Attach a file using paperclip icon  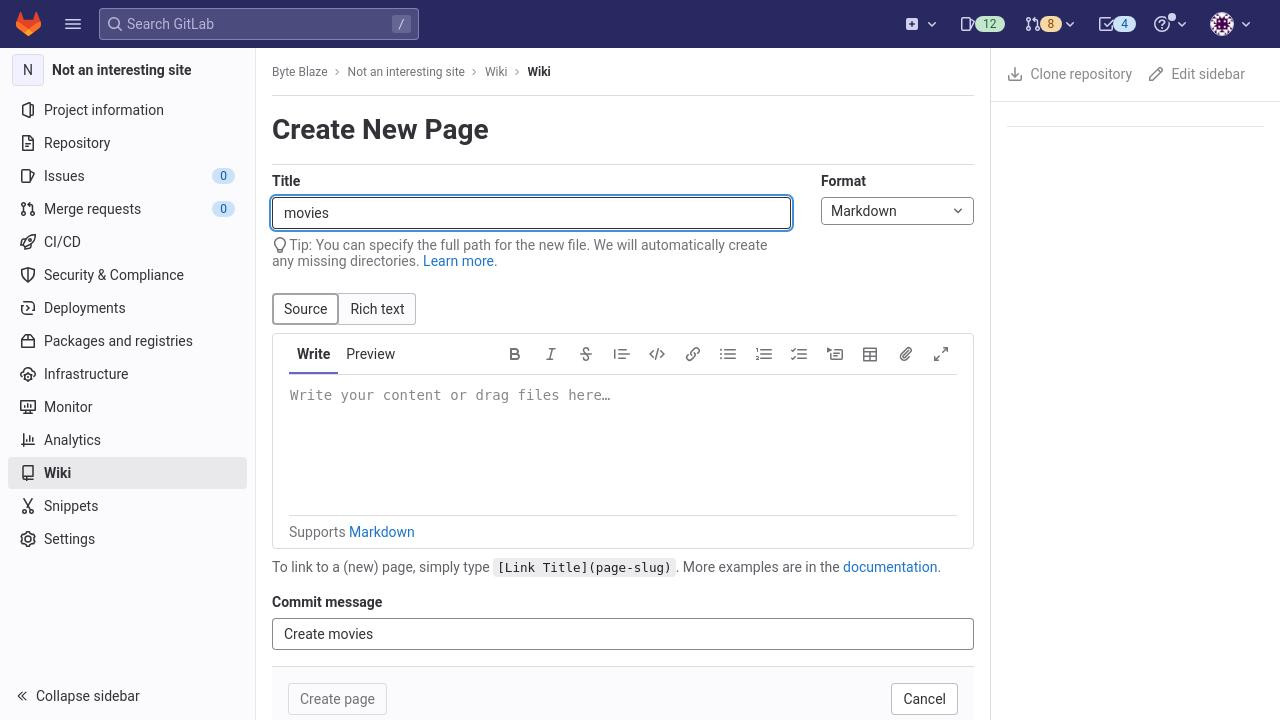click(x=906, y=354)
